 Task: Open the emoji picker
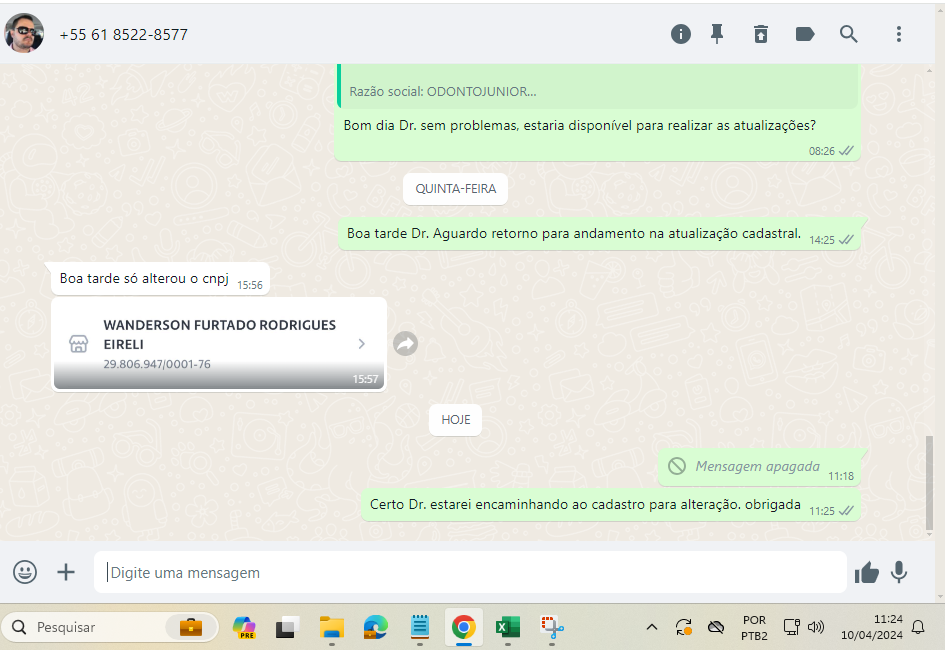coord(25,572)
